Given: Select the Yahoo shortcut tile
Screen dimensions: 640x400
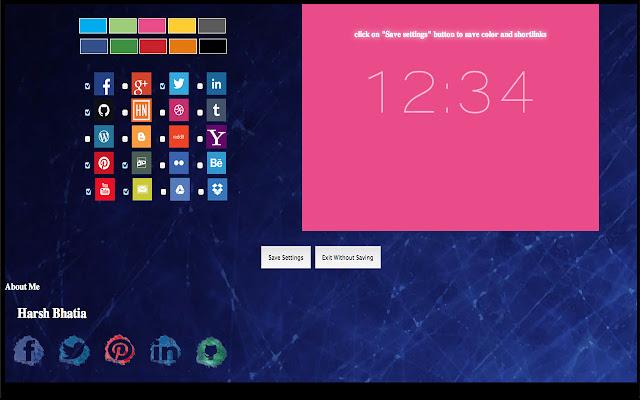Looking at the screenshot, I should tap(217, 137).
